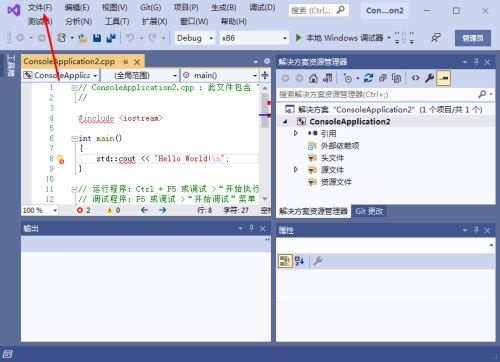Viewport: 500px width, 362px height.
Task: Click the alphabetical sort icon in Properties
Action: [299, 261]
